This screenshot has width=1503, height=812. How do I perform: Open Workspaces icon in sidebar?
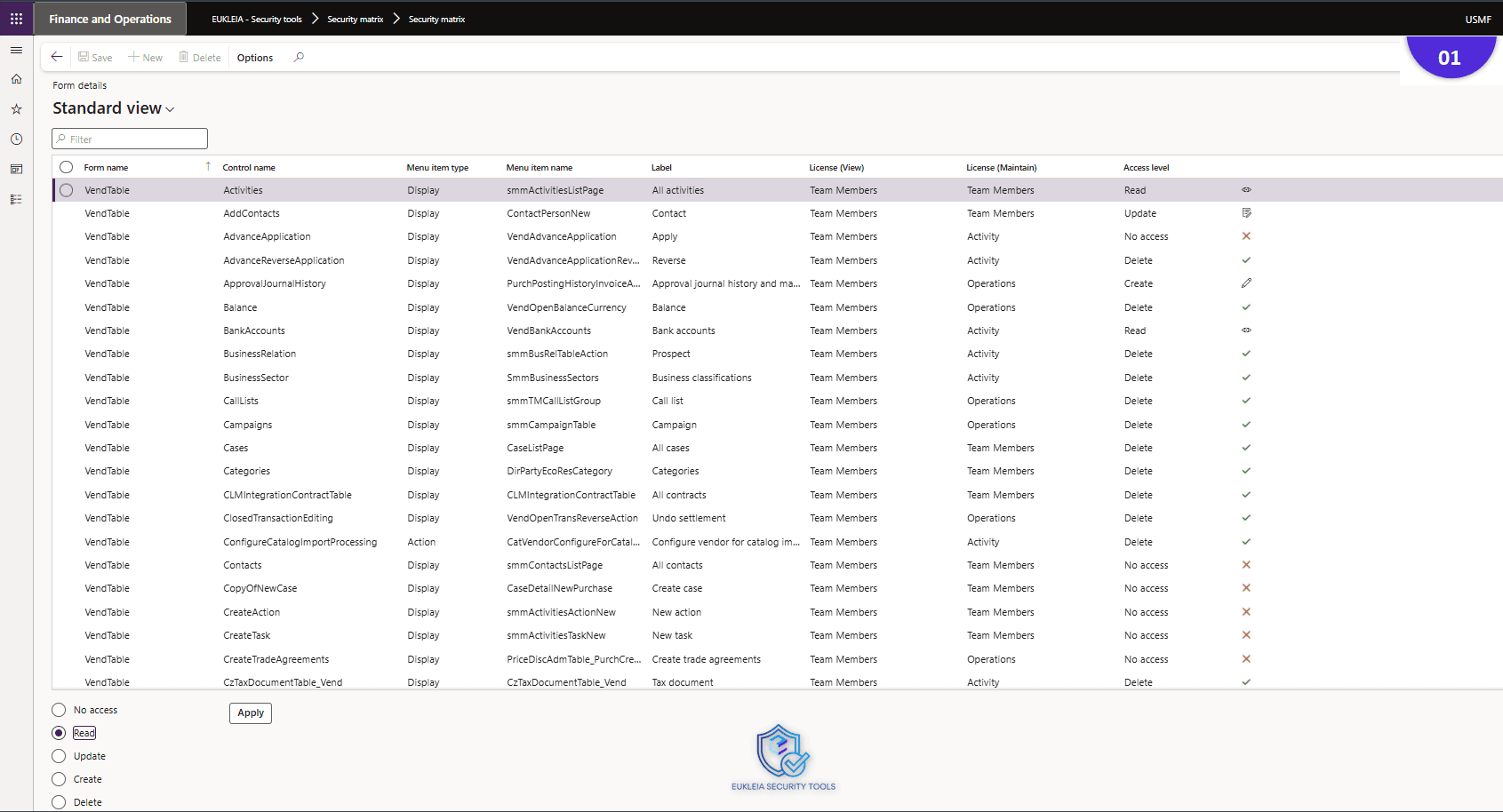tap(16, 169)
